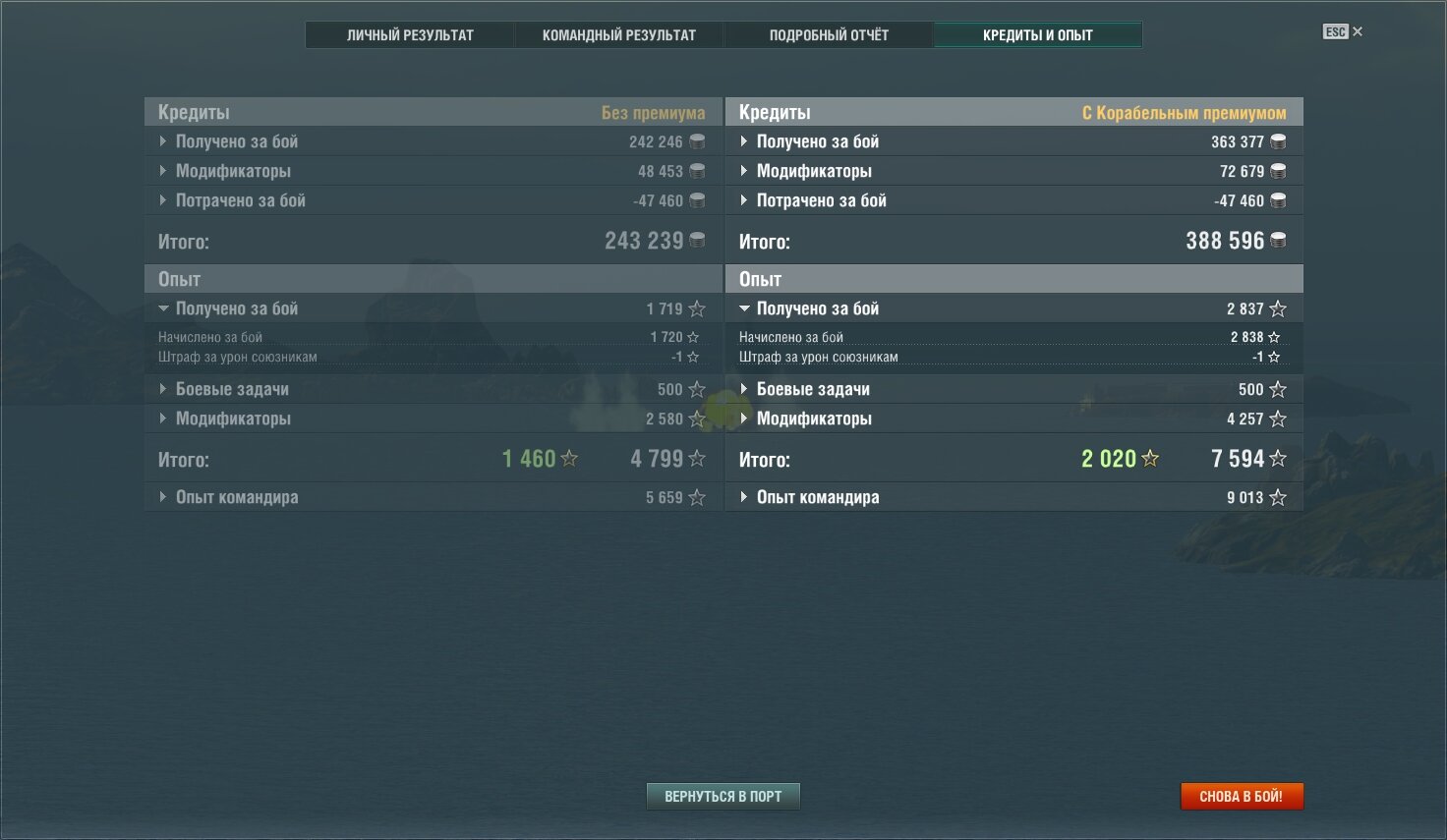Screen dimensions: 1447x840
Task: Expand premium credits 'Получено за бой' row
Action: pyautogui.click(x=1013, y=141)
